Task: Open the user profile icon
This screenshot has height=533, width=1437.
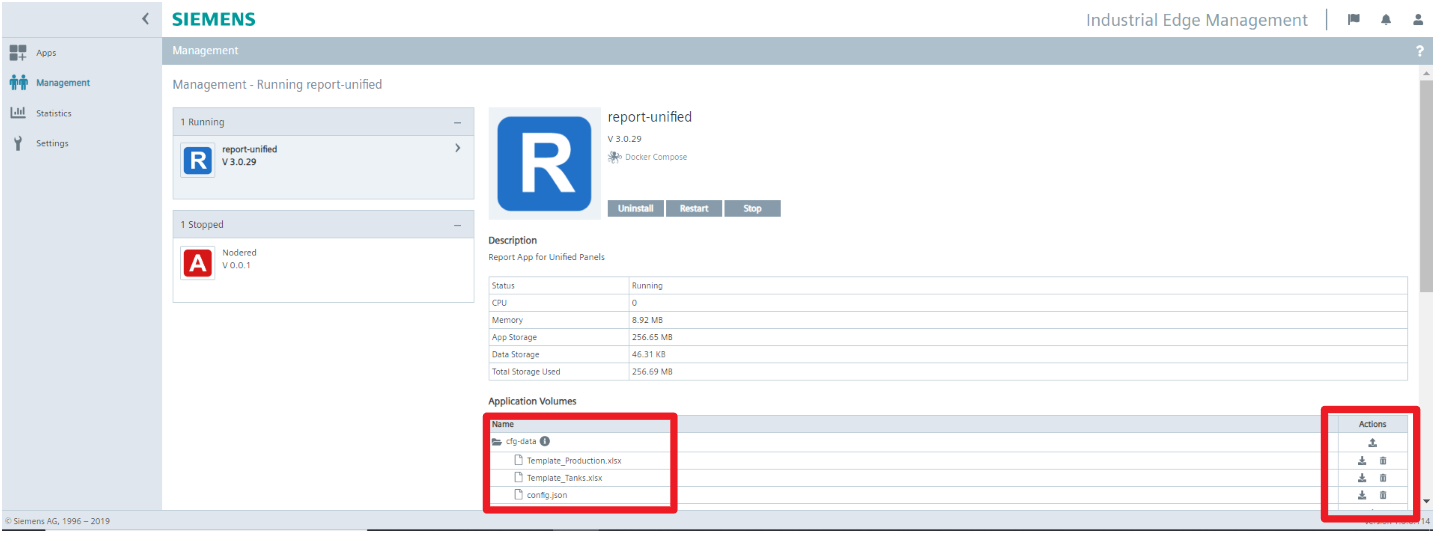Action: 1417,19
